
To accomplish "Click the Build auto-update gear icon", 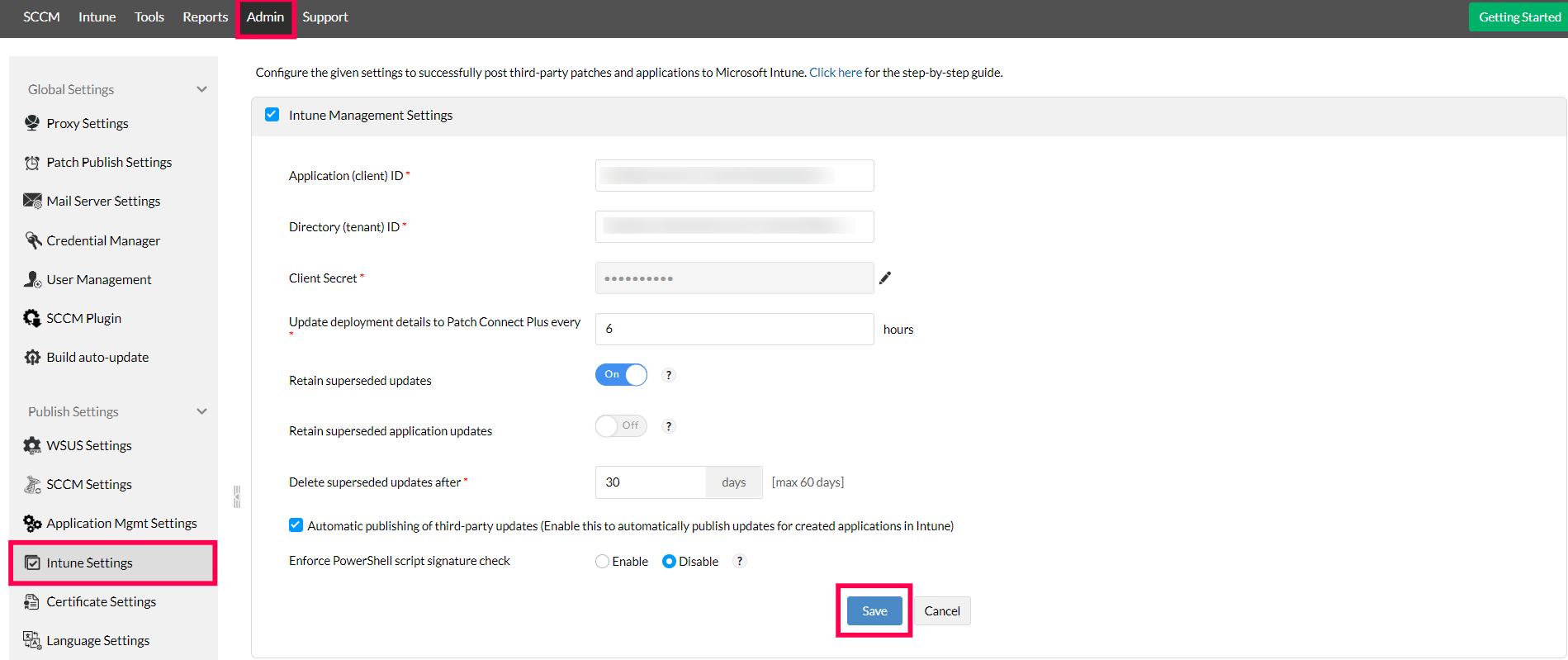I will (x=32, y=357).
